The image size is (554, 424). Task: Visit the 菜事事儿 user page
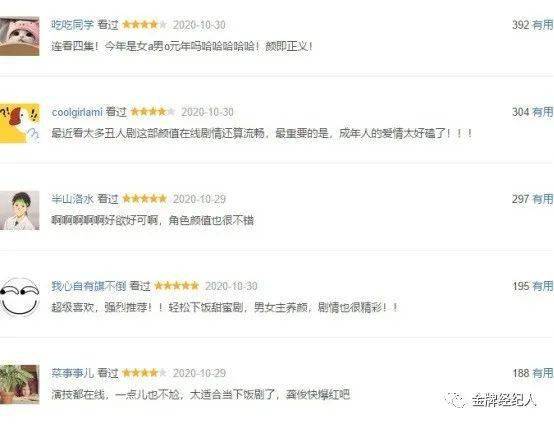[72, 373]
